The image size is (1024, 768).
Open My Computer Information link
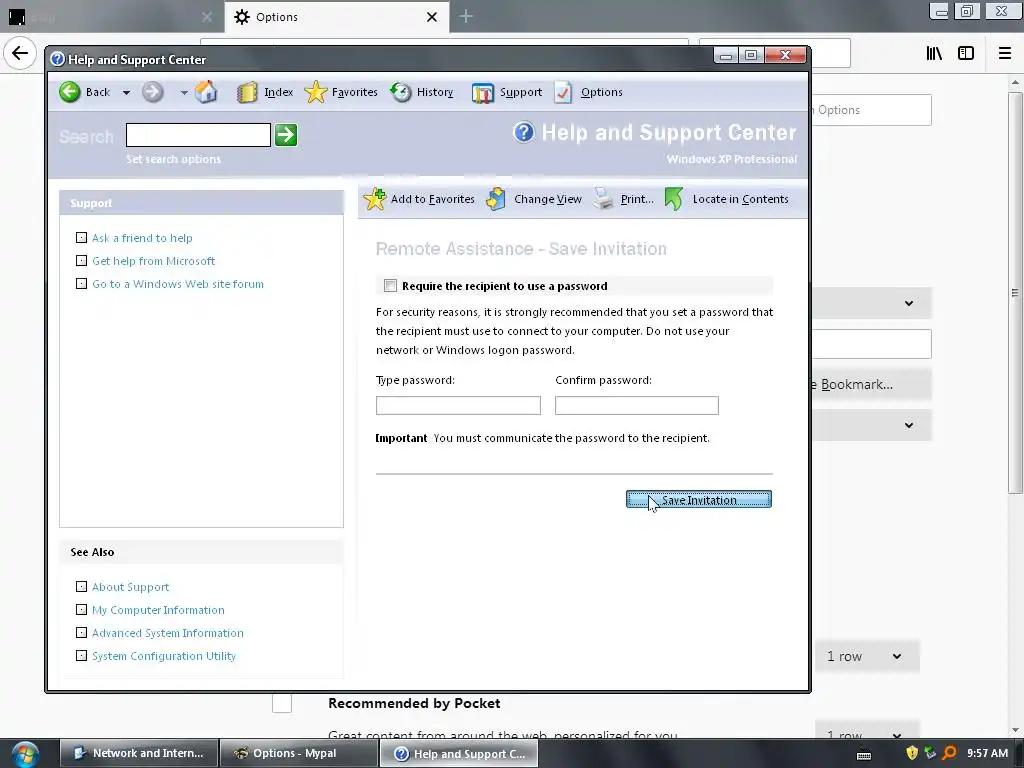click(158, 610)
